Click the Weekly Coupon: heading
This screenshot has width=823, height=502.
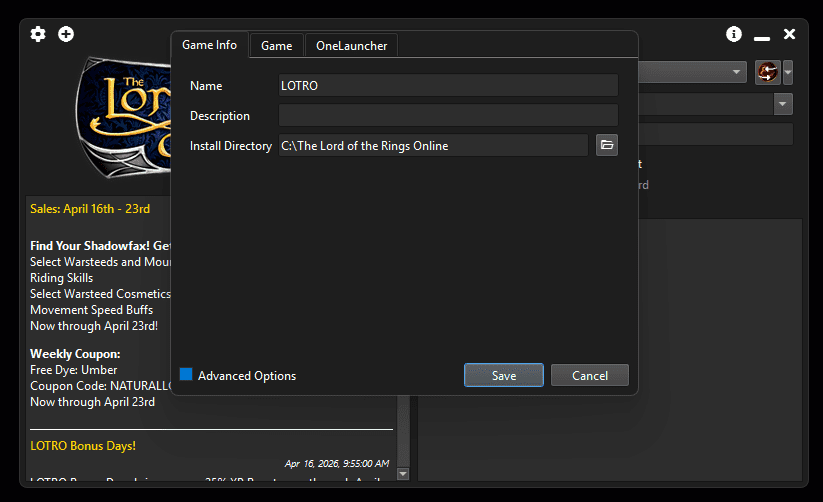coord(75,354)
